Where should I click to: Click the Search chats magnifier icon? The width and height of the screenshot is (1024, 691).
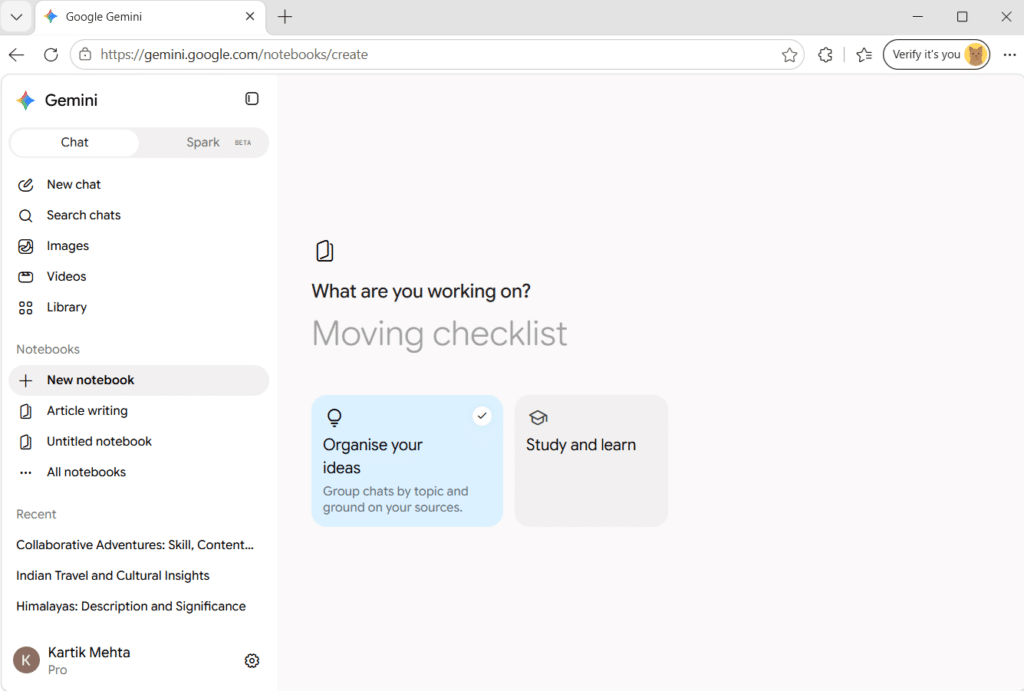(25, 216)
